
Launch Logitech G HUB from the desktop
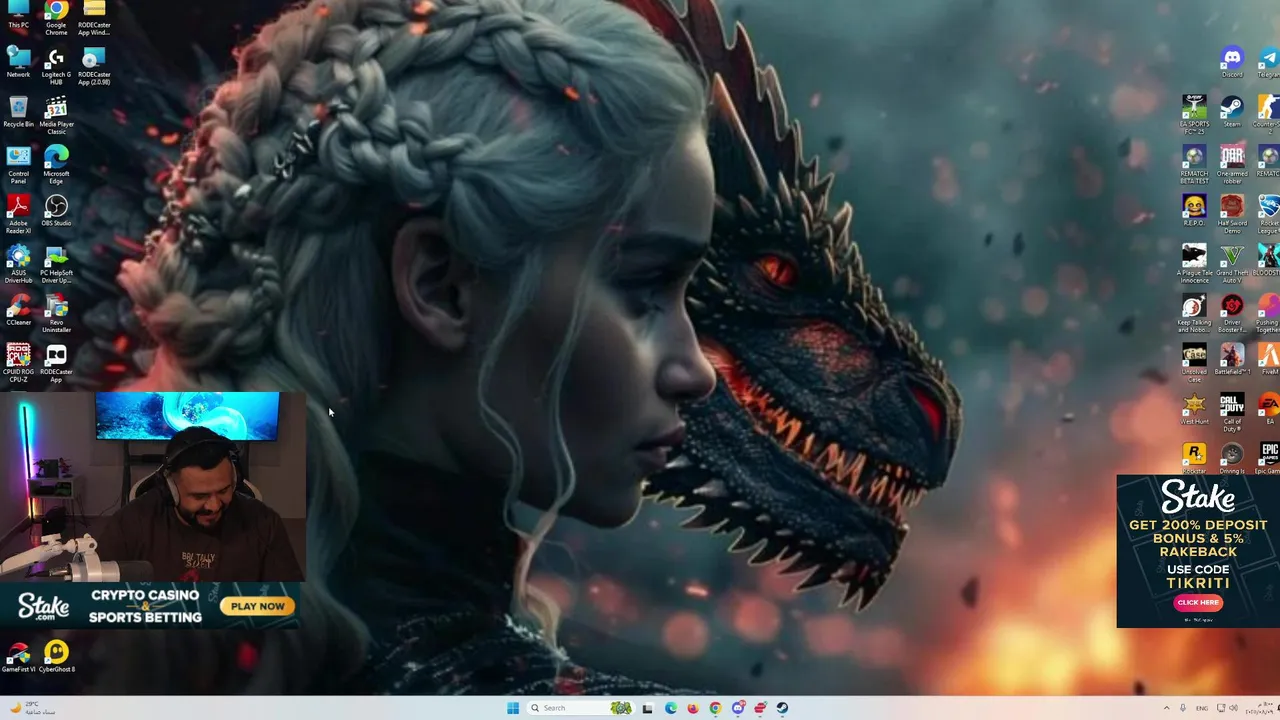click(56, 65)
